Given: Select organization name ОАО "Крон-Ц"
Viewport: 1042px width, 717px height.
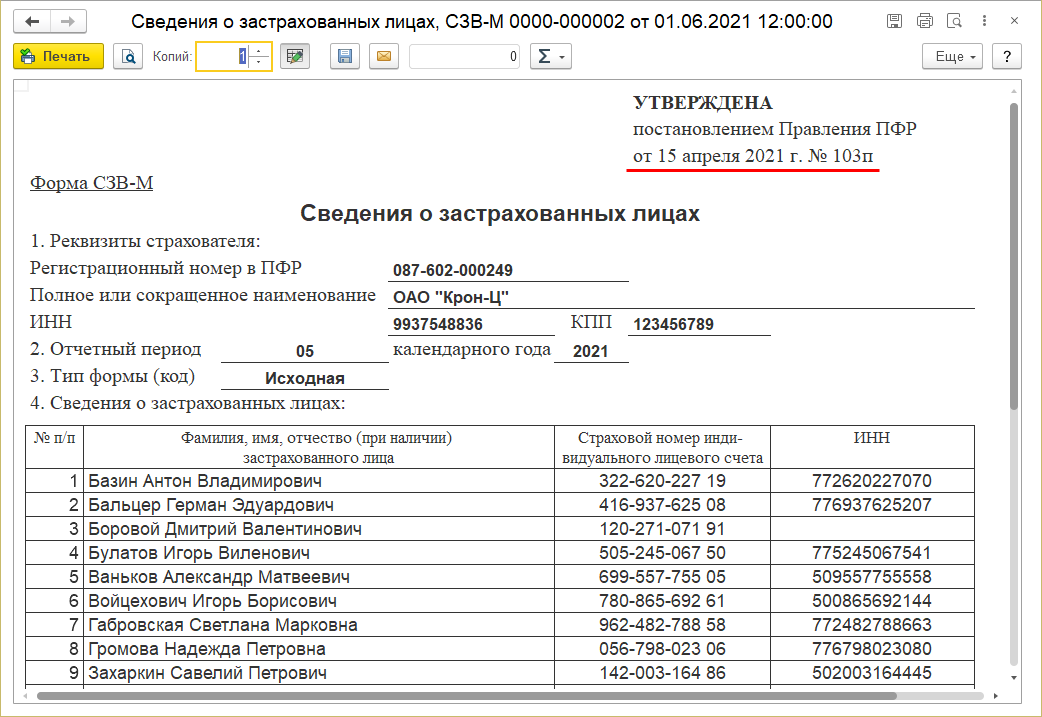Looking at the screenshot, I should 451,297.
